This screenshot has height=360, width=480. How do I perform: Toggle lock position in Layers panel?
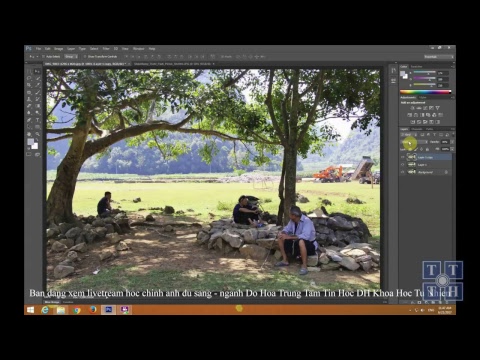[421, 149]
